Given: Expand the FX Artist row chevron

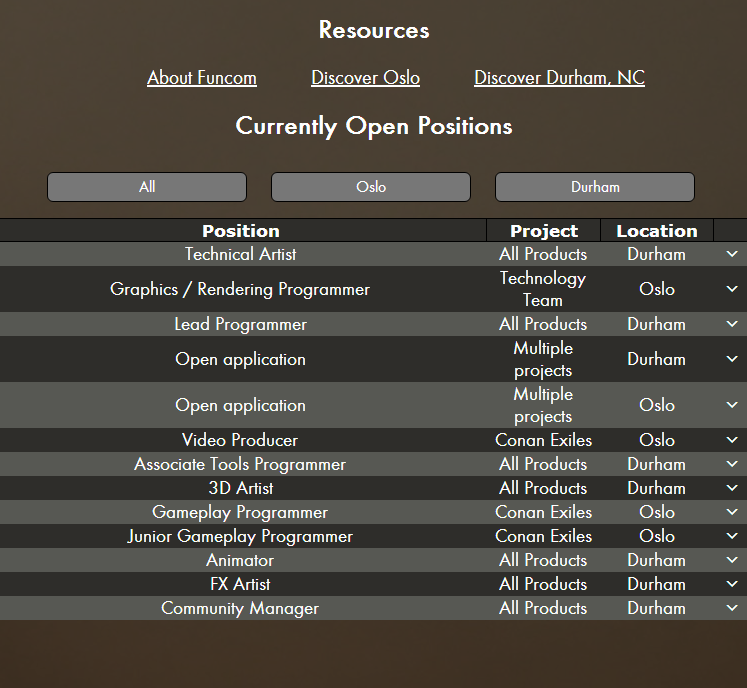Looking at the screenshot, I should (x=732, y=584).
